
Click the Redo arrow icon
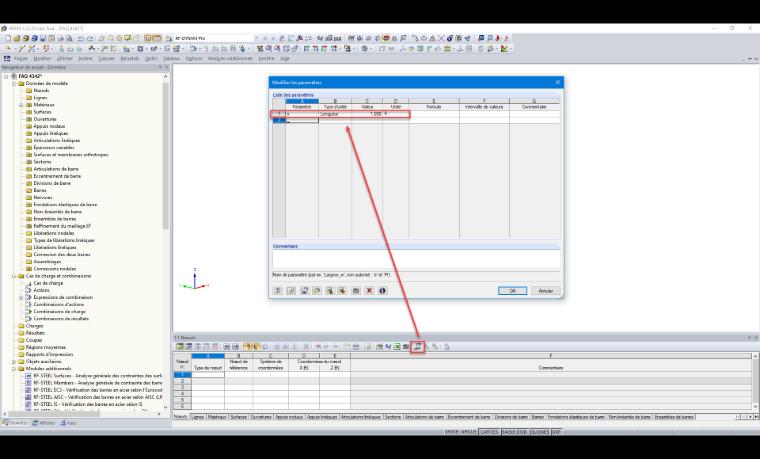point(91,38)
